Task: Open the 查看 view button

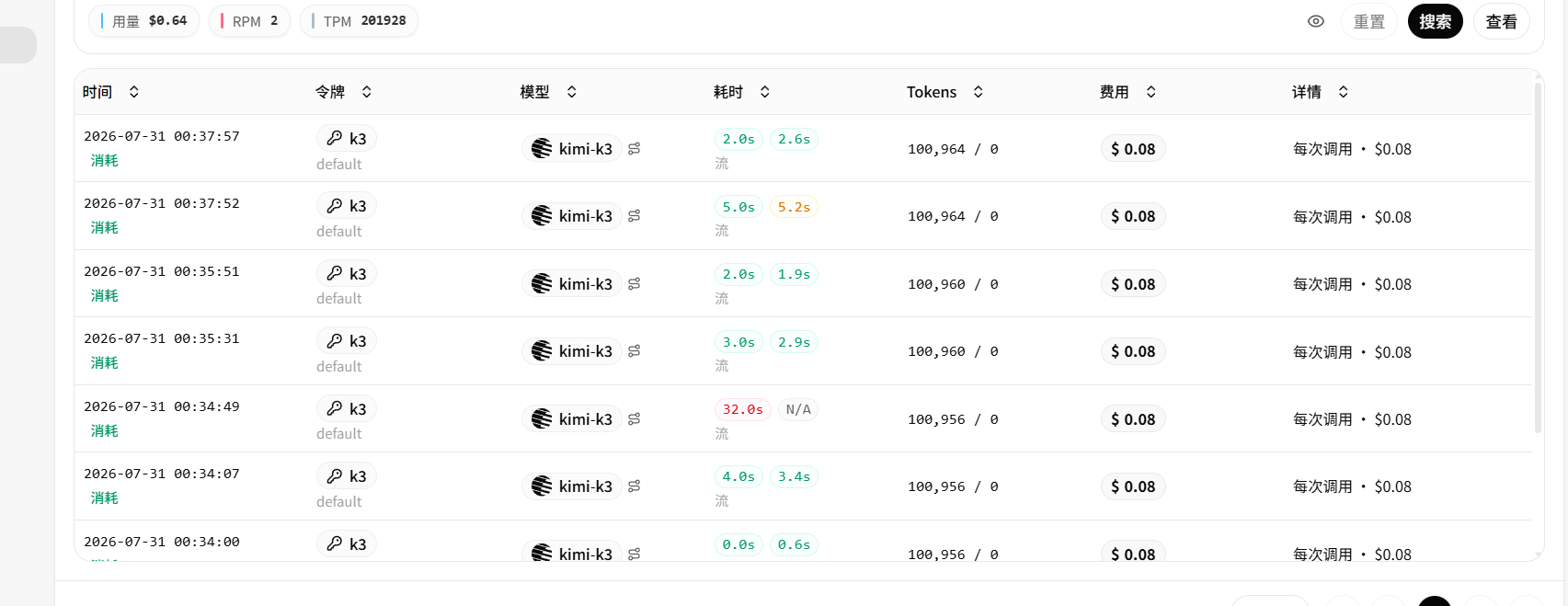Action: (x=1501, y=21)
